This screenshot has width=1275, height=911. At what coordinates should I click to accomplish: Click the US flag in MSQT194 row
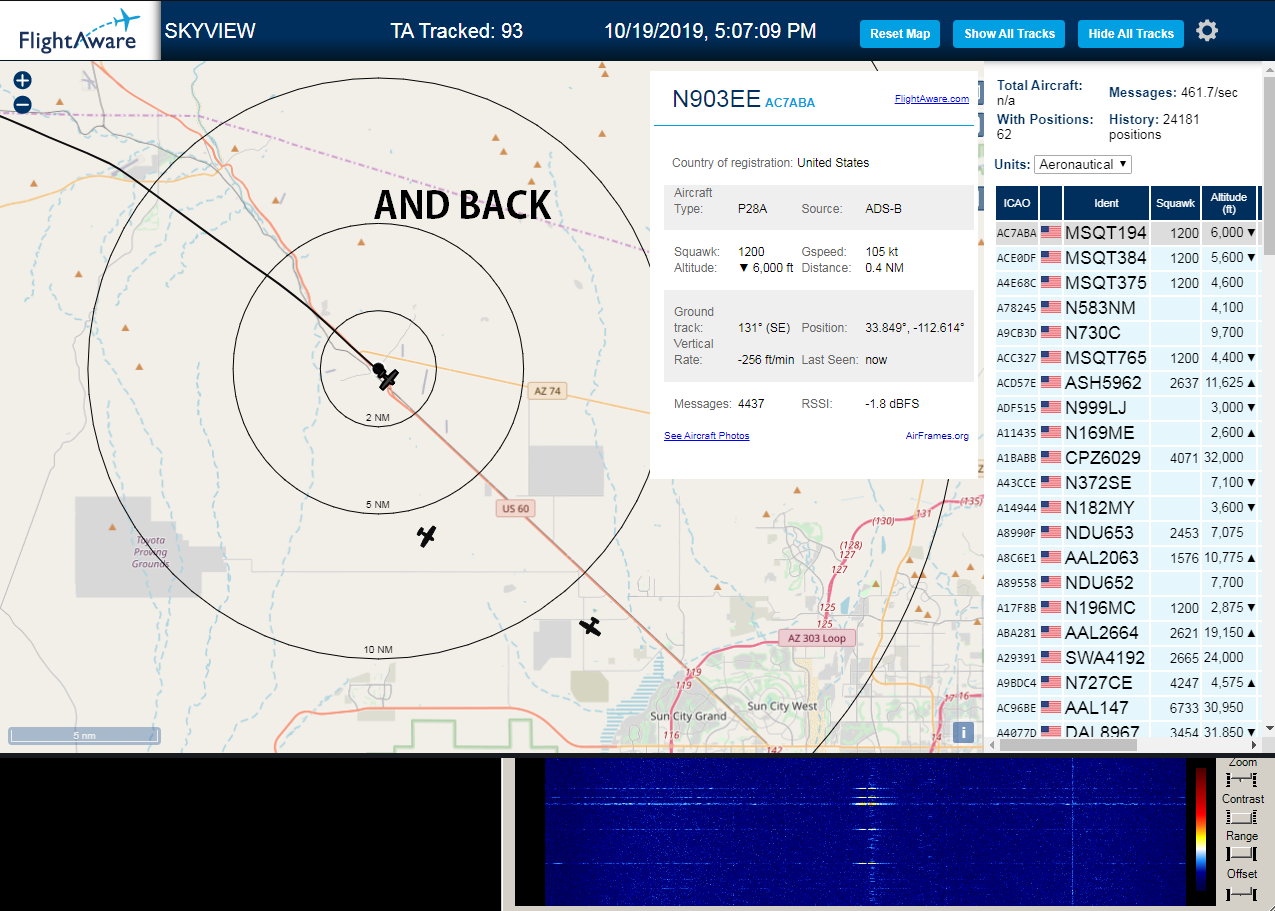(x=1051, y=232)
